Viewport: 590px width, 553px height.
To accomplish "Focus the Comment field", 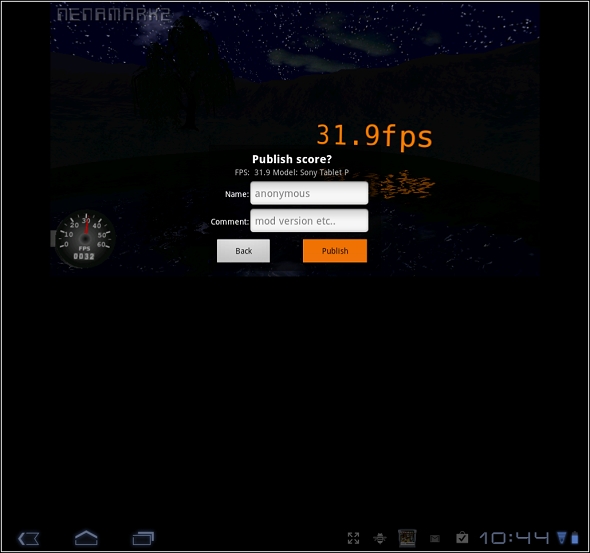I will pyautogui.click(x=309, y=221).
